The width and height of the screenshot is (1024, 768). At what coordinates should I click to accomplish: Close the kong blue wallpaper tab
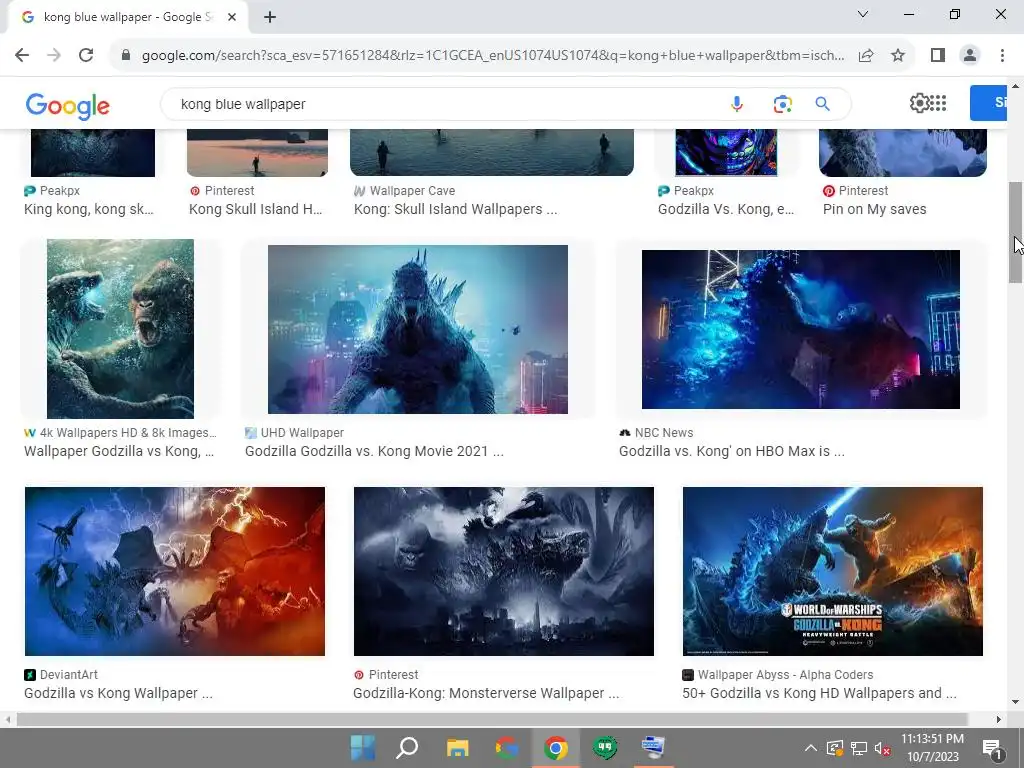click(x=232, y=17)
